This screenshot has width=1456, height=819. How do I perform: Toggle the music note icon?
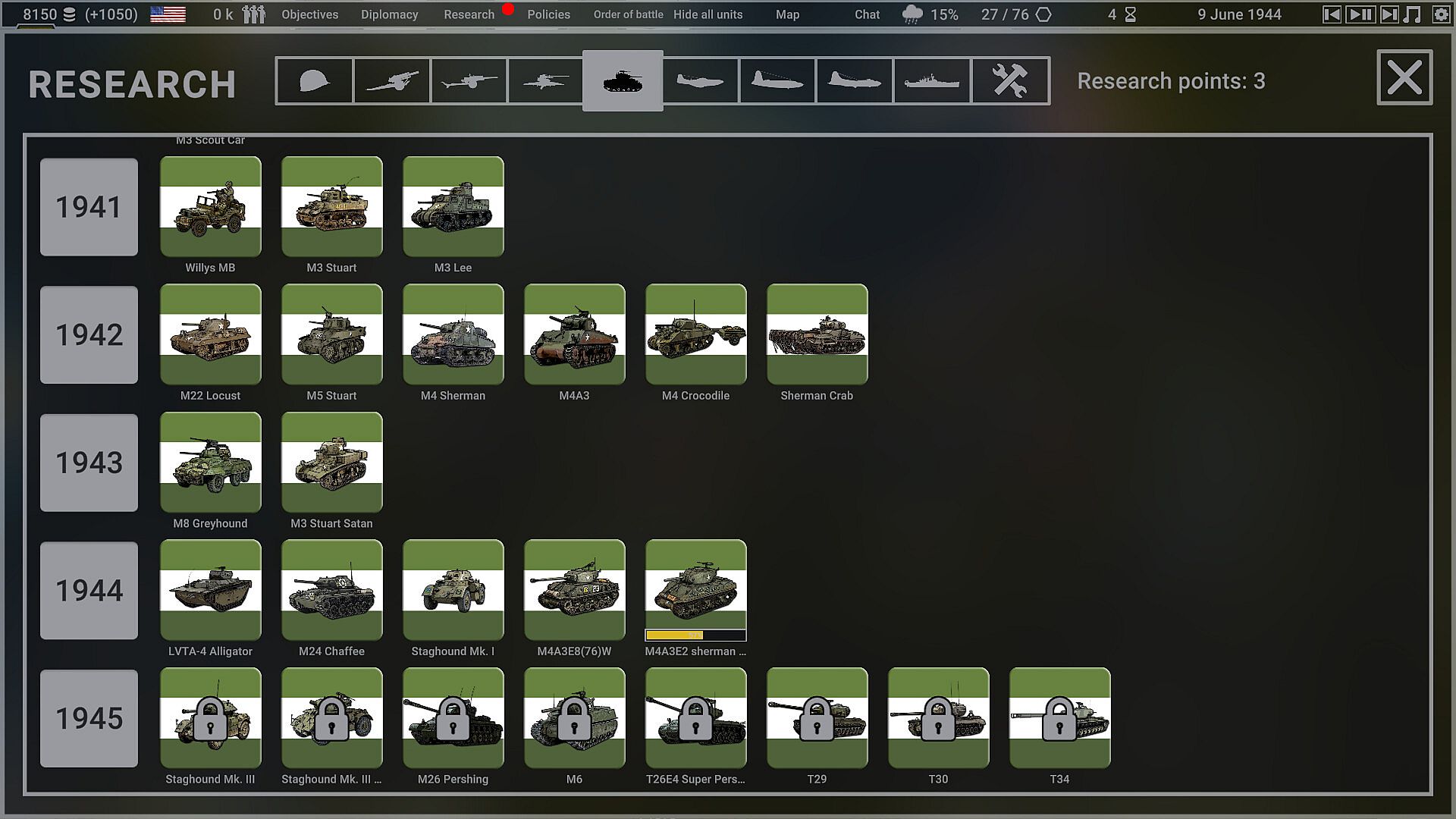coord(1412,14)
